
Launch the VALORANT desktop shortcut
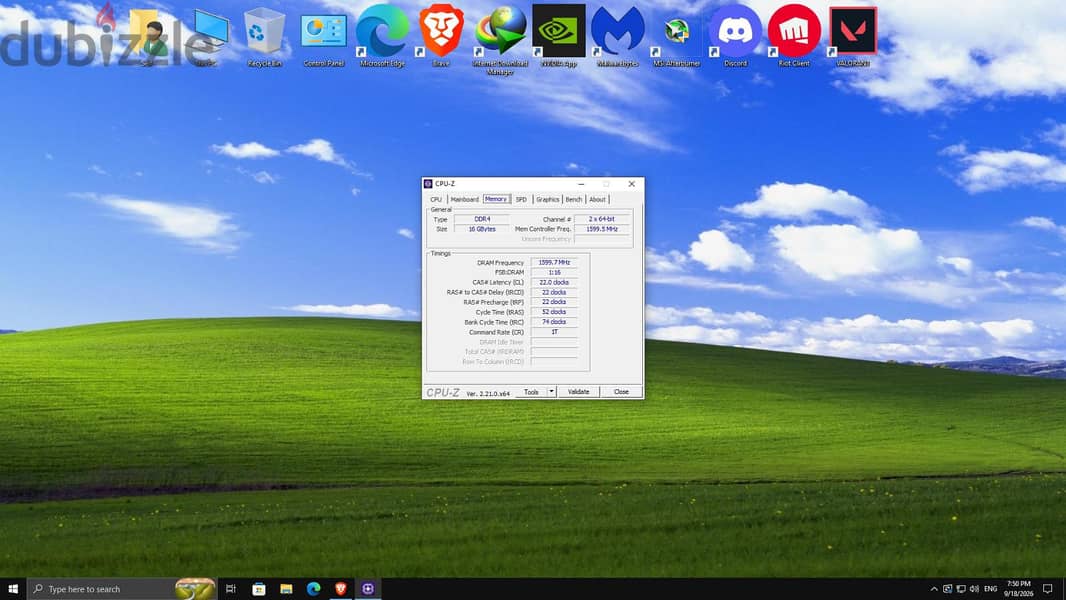click(x=853, y=37)
